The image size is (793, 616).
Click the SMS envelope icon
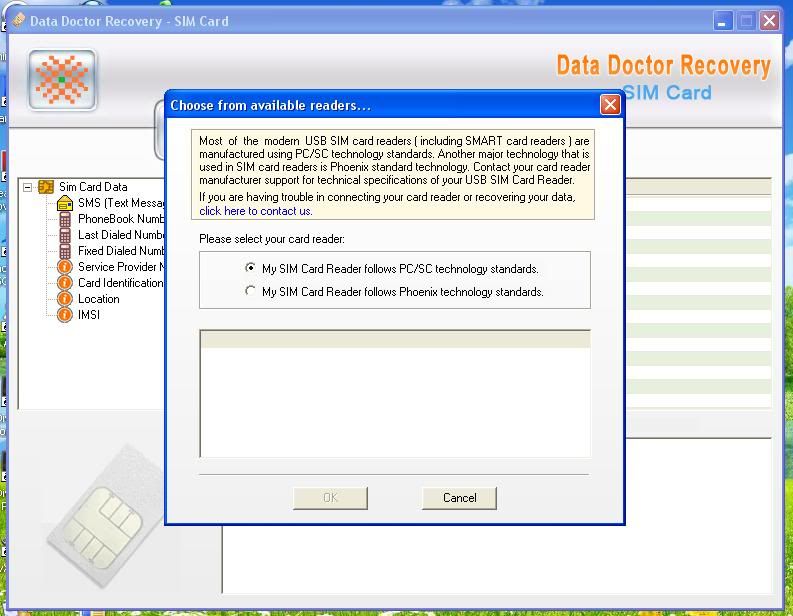[x=65, y=203]
